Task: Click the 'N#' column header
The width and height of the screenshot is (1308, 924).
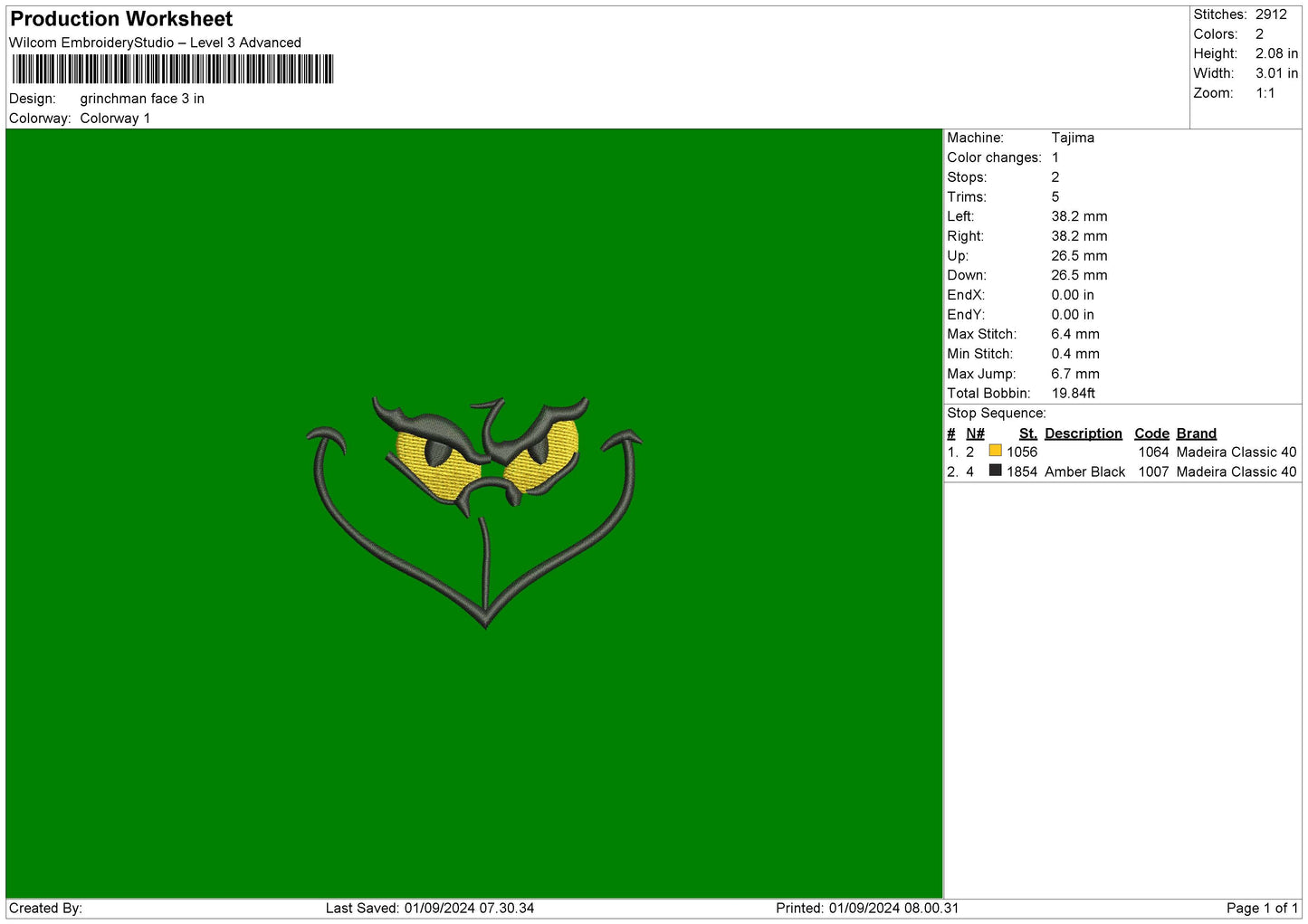Action: (975, 433)
